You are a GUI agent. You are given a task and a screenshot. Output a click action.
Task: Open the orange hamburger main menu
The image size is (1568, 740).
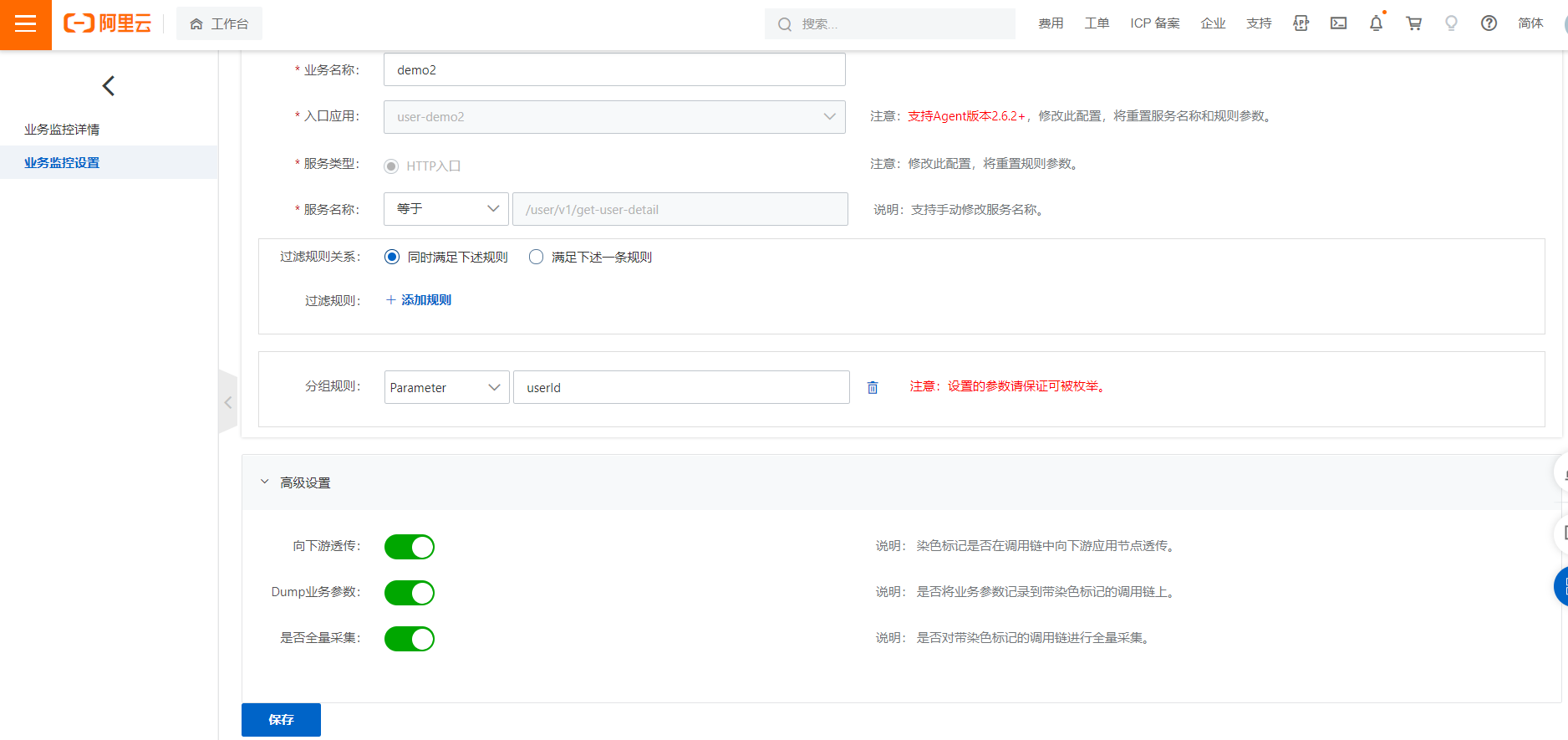click(x=26, y=24)
